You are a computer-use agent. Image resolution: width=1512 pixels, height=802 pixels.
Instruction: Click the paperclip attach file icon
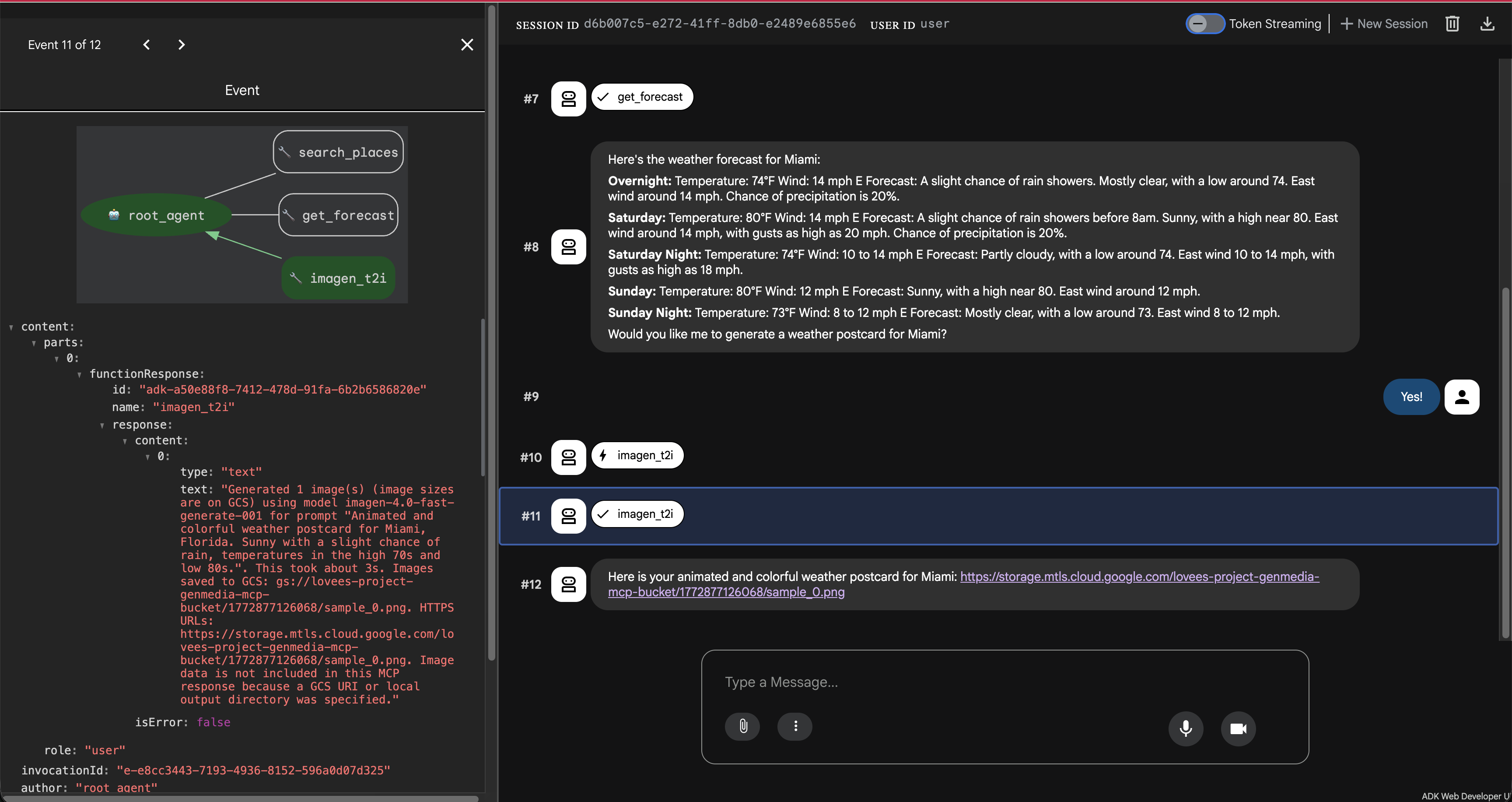pyautogui.click(x=742, y=726)
